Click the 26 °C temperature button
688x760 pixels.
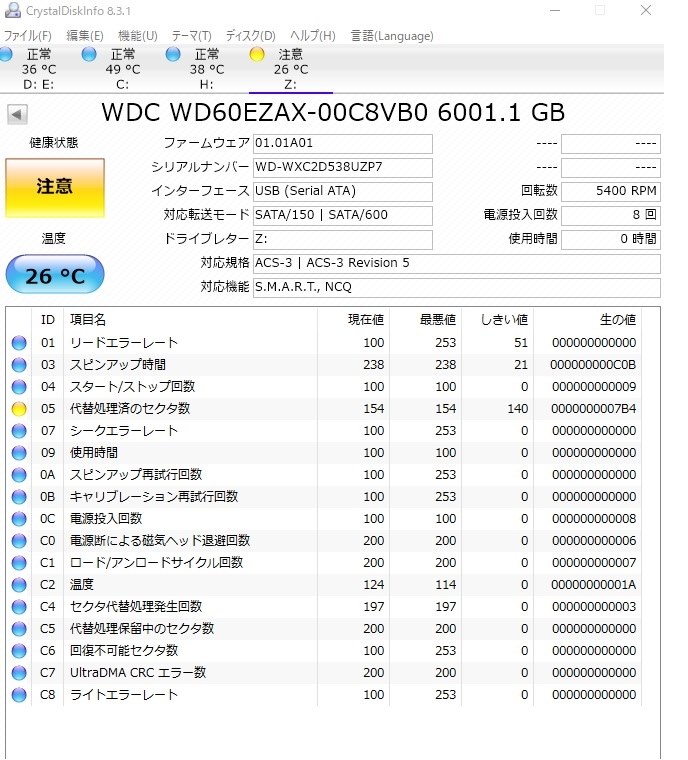tap(55, 274)
